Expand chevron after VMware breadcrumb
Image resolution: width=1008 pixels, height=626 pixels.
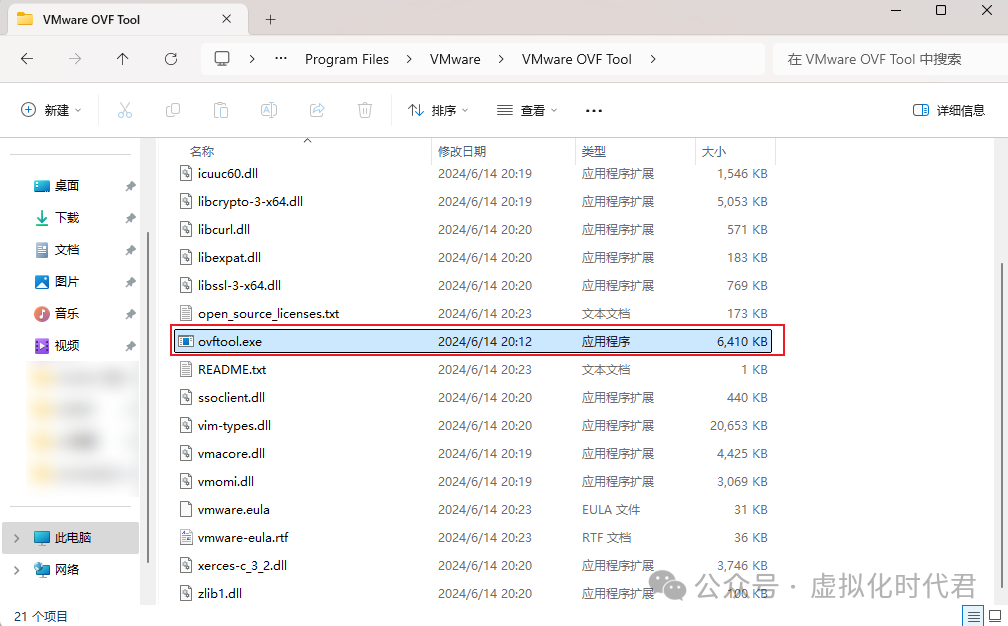coord(501,59)
